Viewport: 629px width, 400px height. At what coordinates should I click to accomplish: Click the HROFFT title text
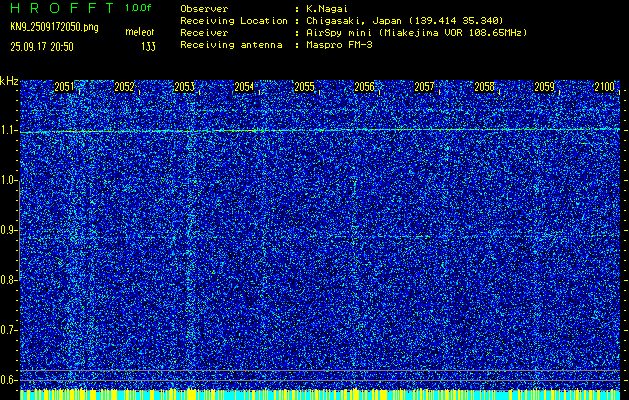click(62, 8)
